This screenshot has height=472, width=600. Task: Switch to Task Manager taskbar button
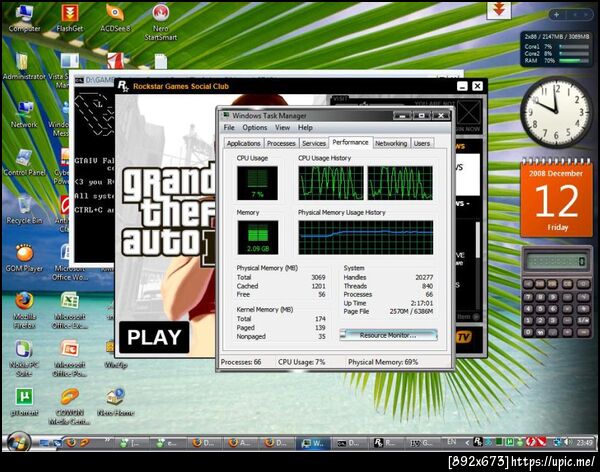pyautogui.click(x=313, y=443)
